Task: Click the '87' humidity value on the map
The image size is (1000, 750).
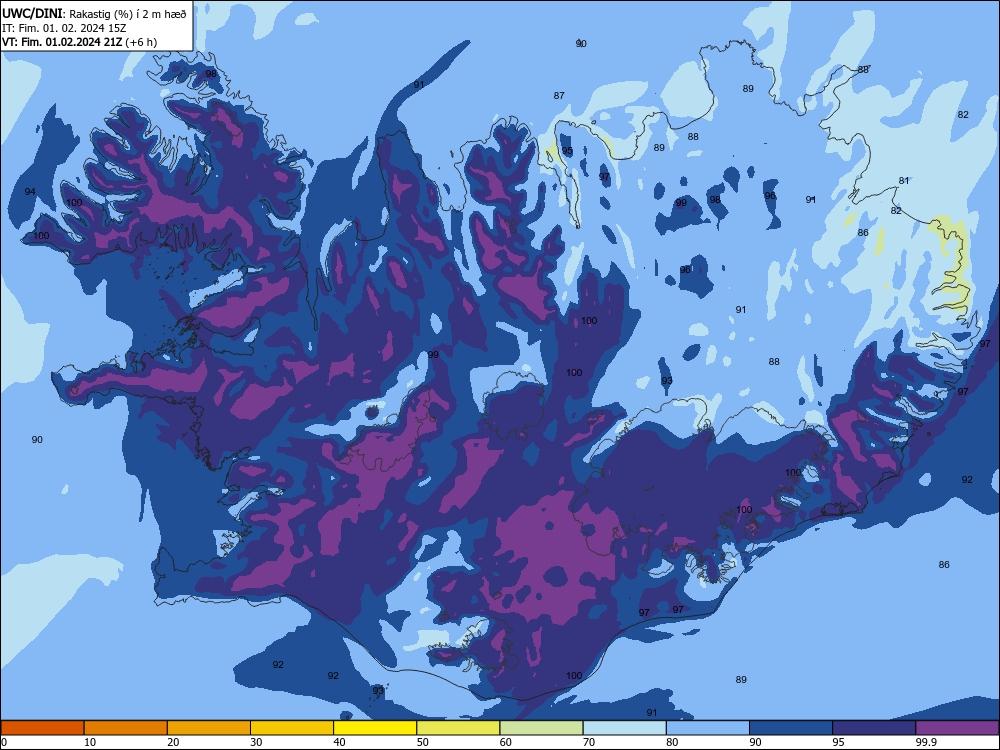Action: 559,95
